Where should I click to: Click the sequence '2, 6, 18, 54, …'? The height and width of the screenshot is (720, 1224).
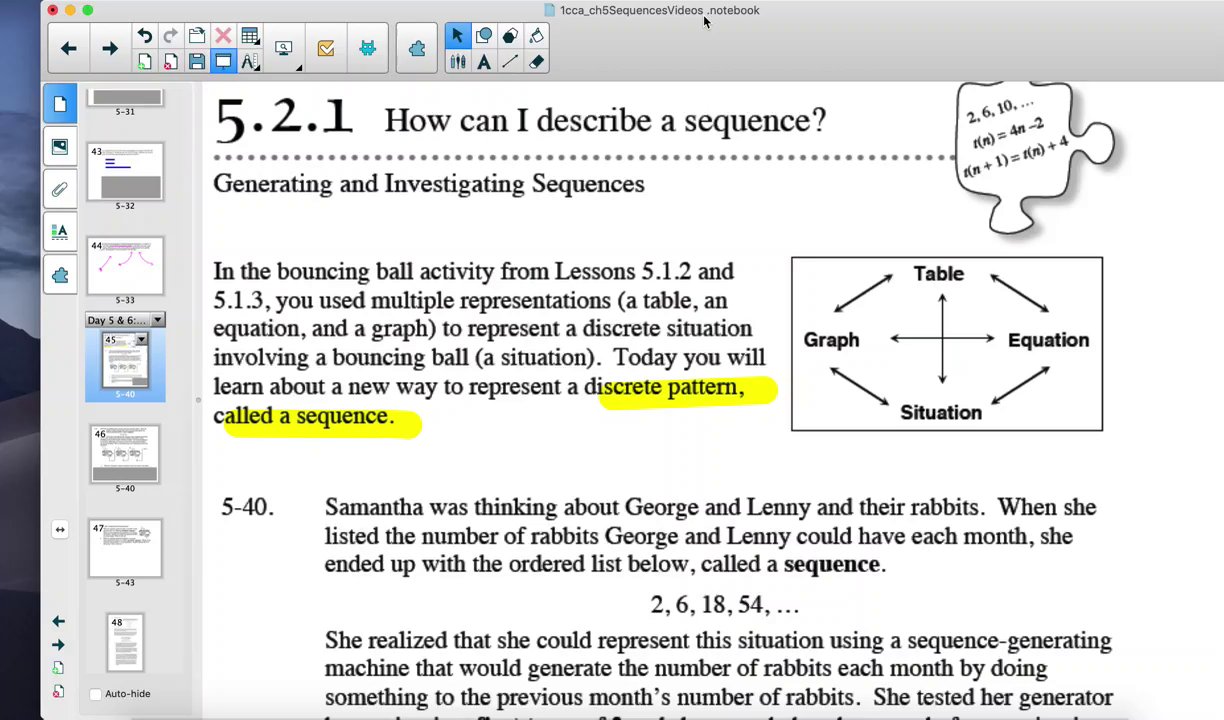coord(724,605)
